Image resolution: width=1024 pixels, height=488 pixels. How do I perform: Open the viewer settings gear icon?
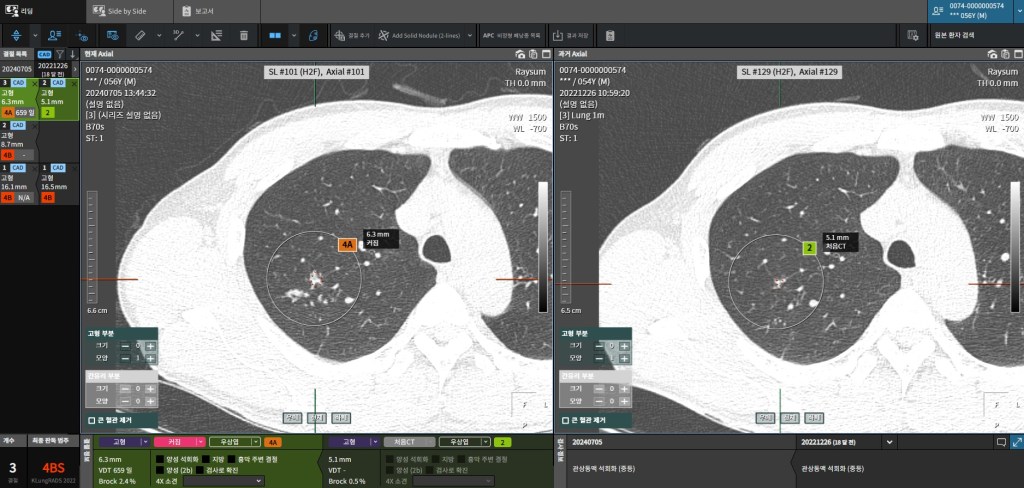coord(912,35)
